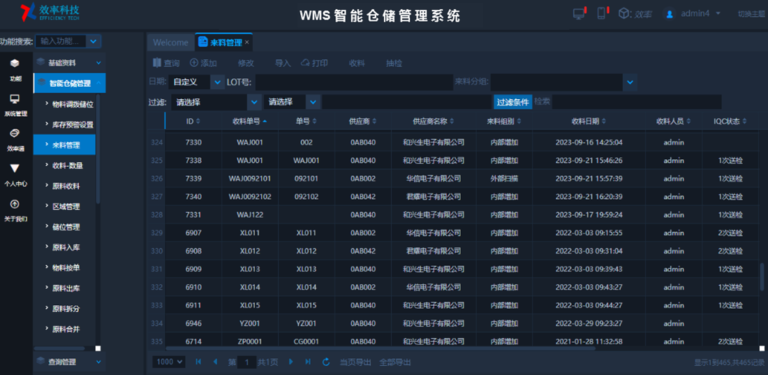Go to next page arrow
Image resolution: width=768 pixels, height=375 pixels.
[291, 362]
